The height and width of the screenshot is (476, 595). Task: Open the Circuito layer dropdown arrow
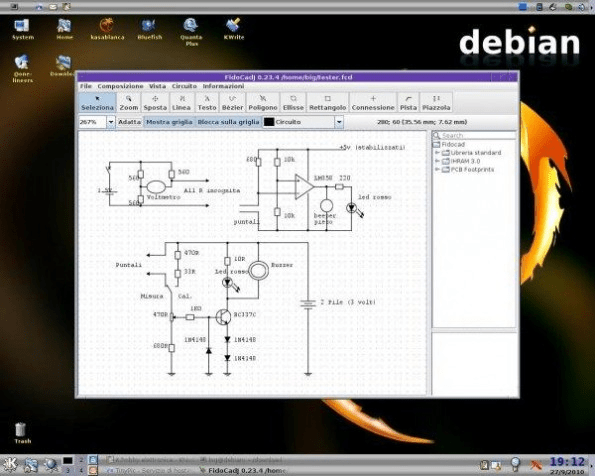pyautogui.click(x=339, y=122)
